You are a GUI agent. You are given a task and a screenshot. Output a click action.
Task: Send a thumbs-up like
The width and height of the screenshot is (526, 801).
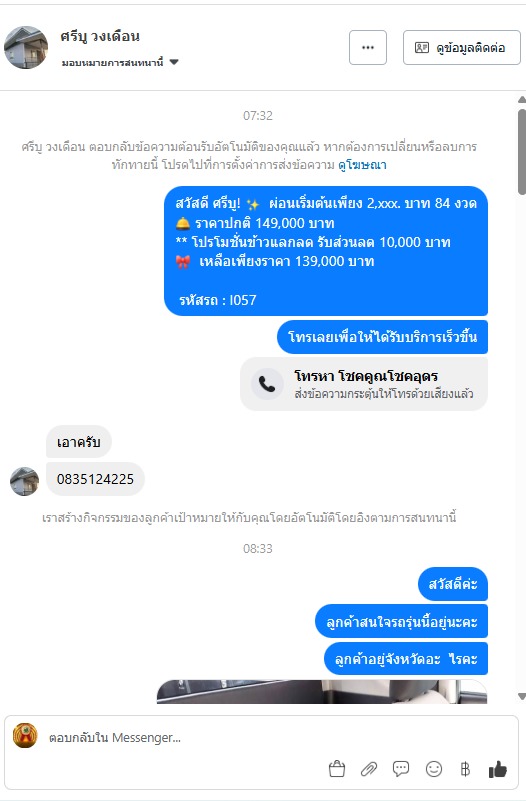pos(497,769)
